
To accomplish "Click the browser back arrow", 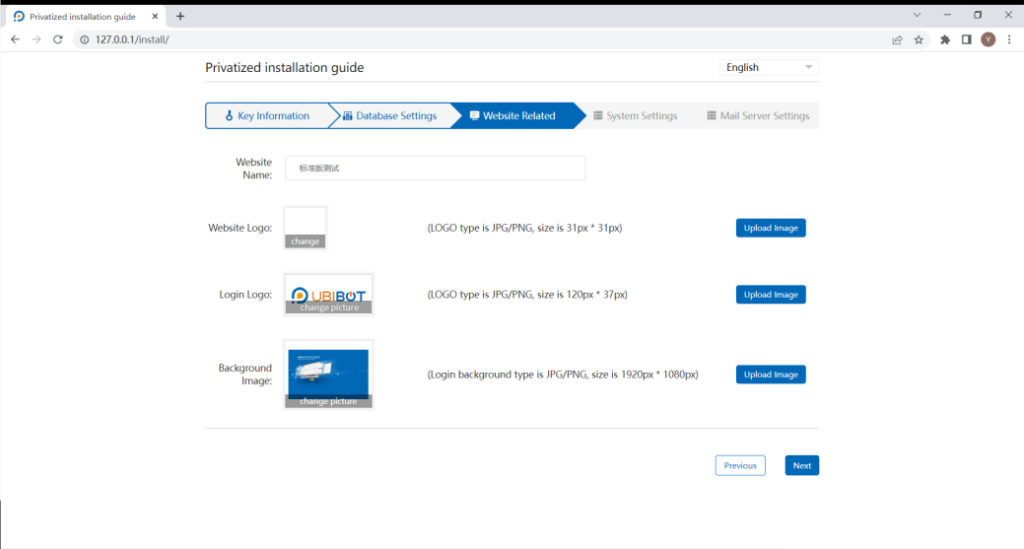I will click(x=15, y=39).
